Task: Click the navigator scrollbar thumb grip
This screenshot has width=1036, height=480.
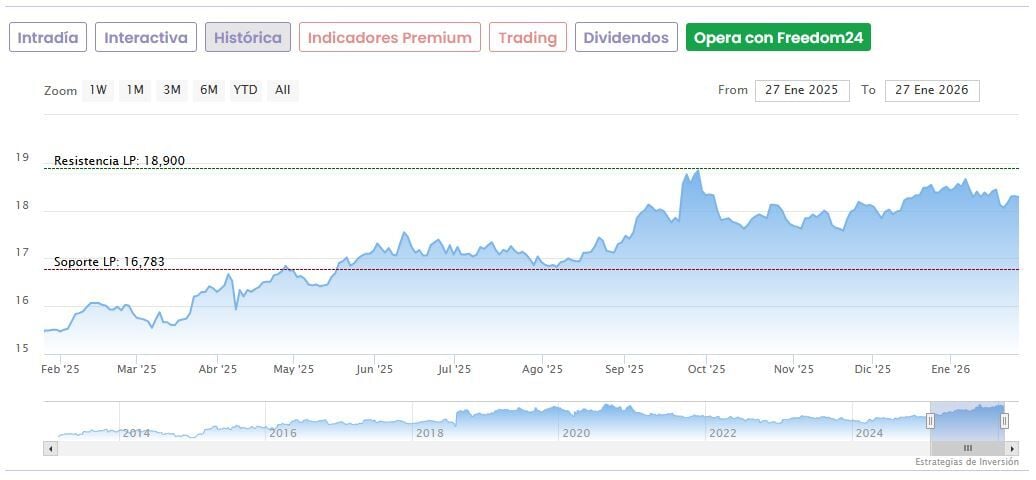Action: pos(967,449)
